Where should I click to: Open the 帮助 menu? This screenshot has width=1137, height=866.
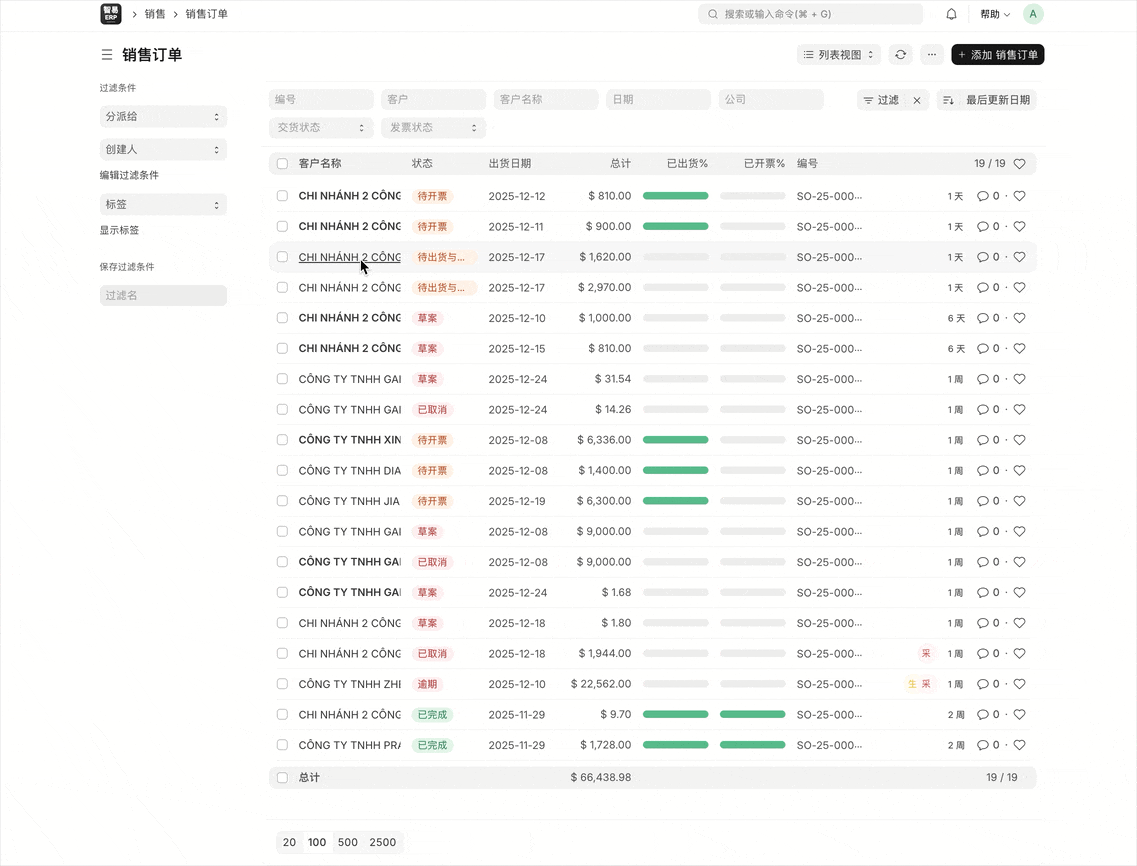(994, 14)
